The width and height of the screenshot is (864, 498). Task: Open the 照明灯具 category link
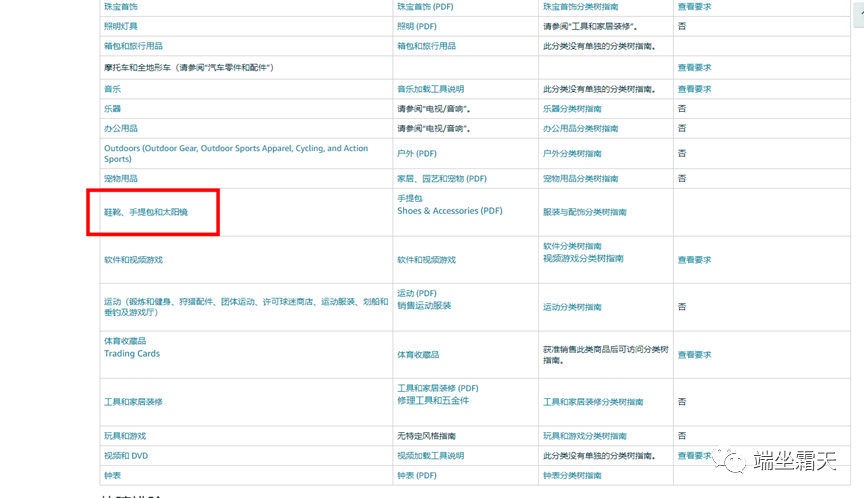121,26
